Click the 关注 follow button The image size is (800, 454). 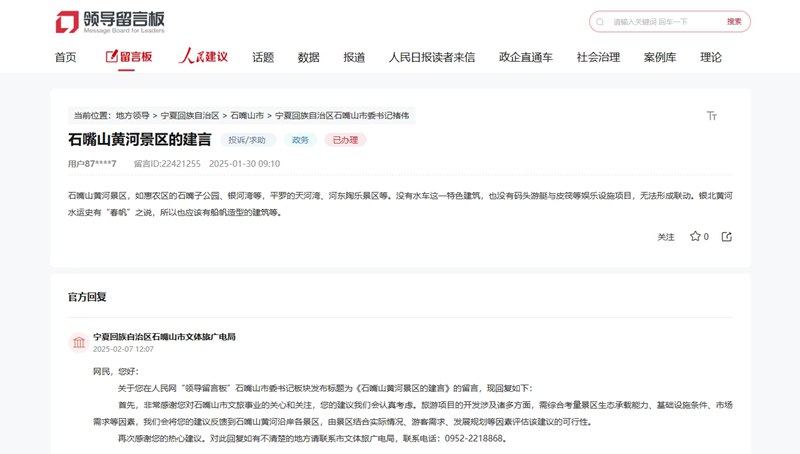pos(666,237)
